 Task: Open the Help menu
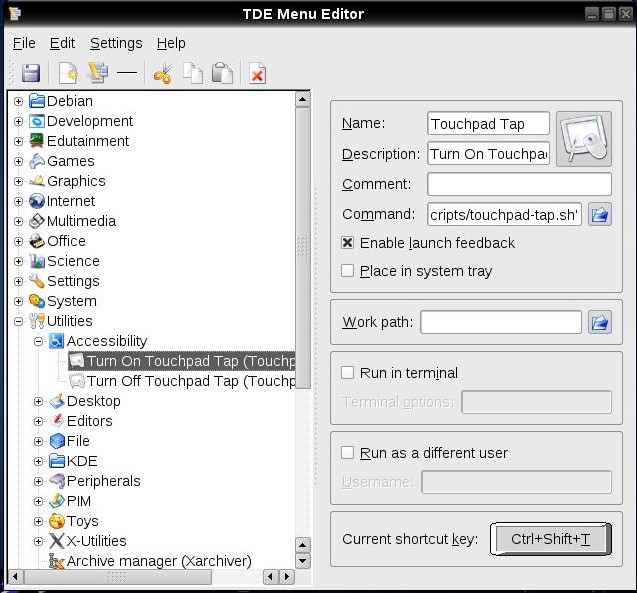coord(171,43)
